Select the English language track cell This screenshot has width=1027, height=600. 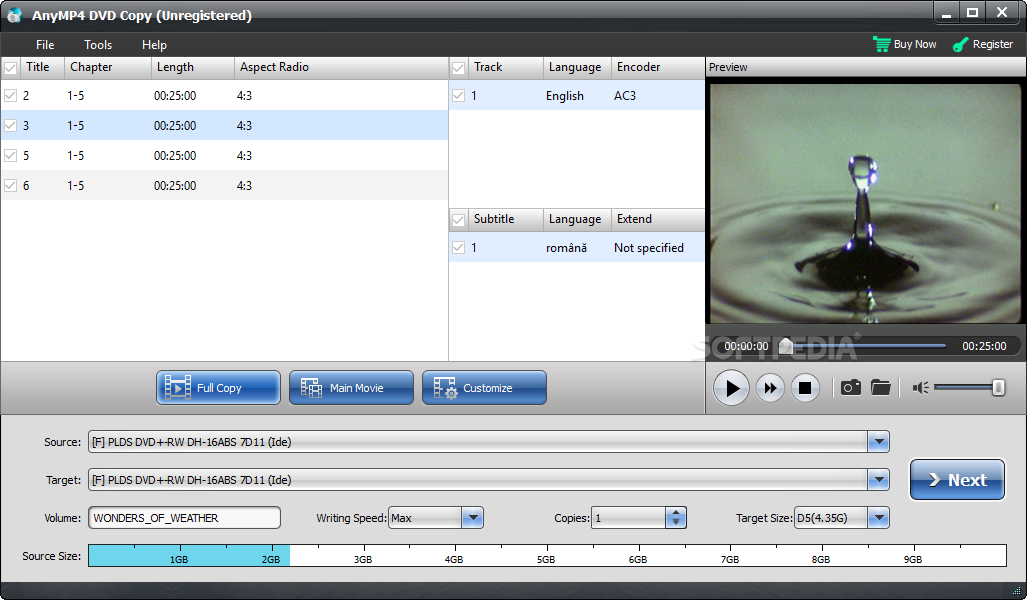(x=565, y=96)
